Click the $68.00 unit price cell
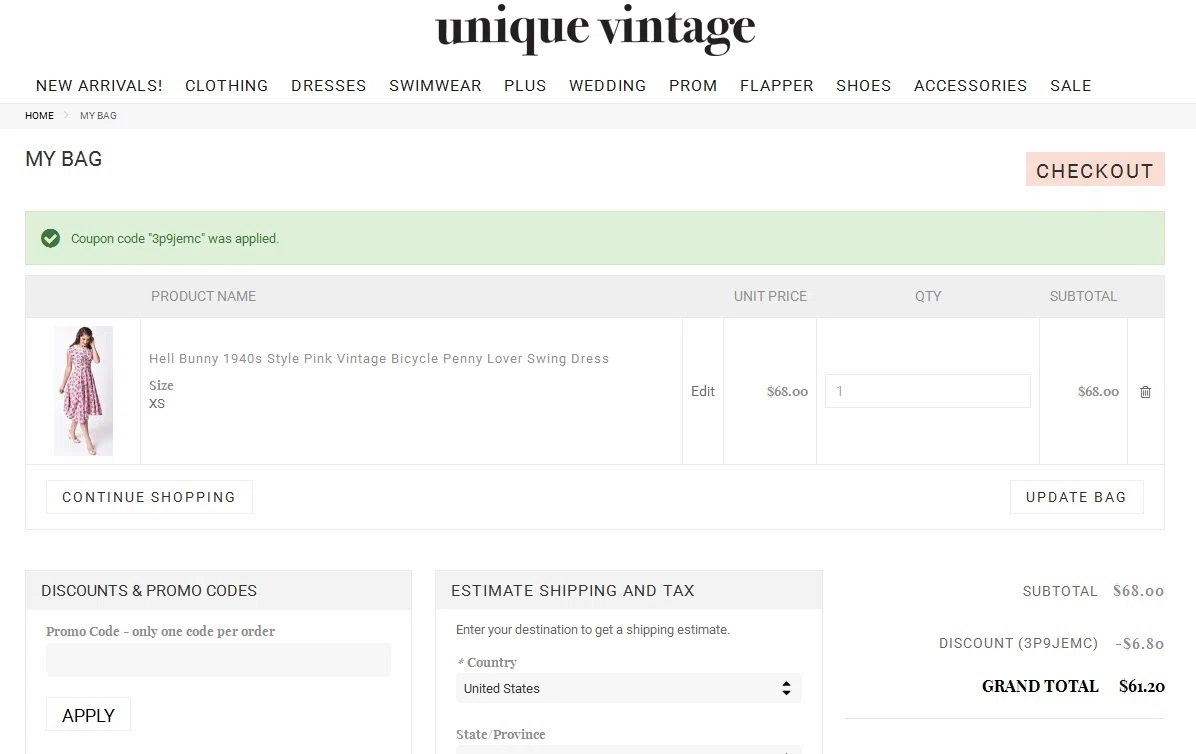1196x754 pixels. click(787, 391)
